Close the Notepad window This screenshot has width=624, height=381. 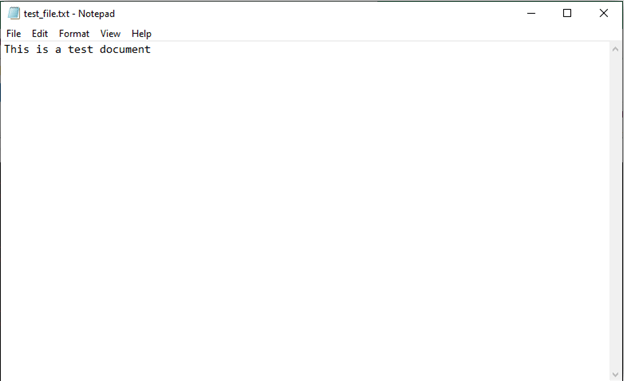click(604, 14)
